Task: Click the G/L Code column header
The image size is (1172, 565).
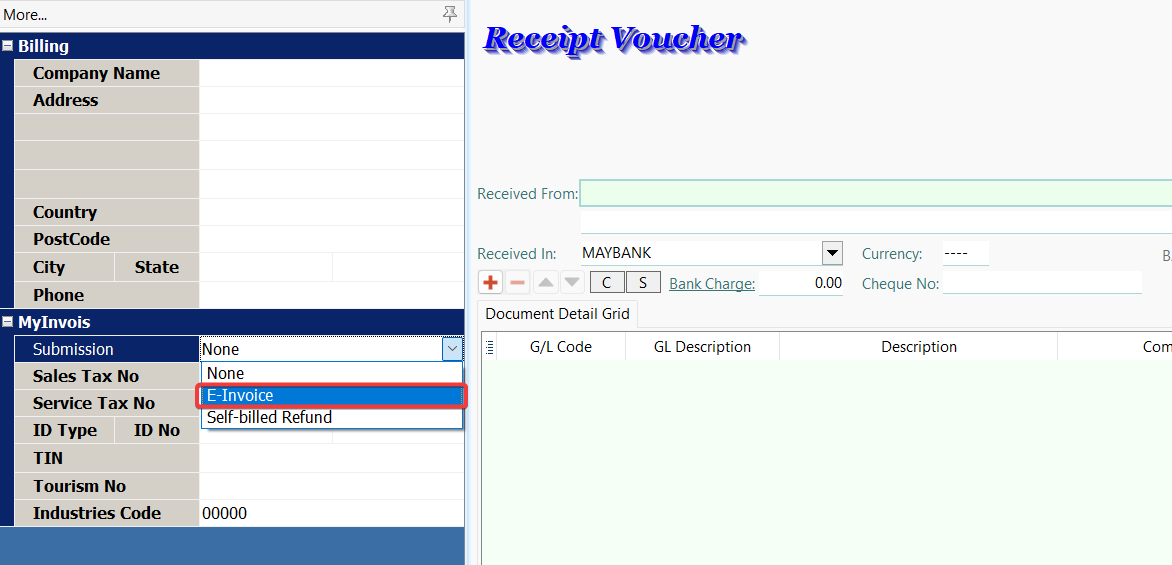Action: click(560, 347)
